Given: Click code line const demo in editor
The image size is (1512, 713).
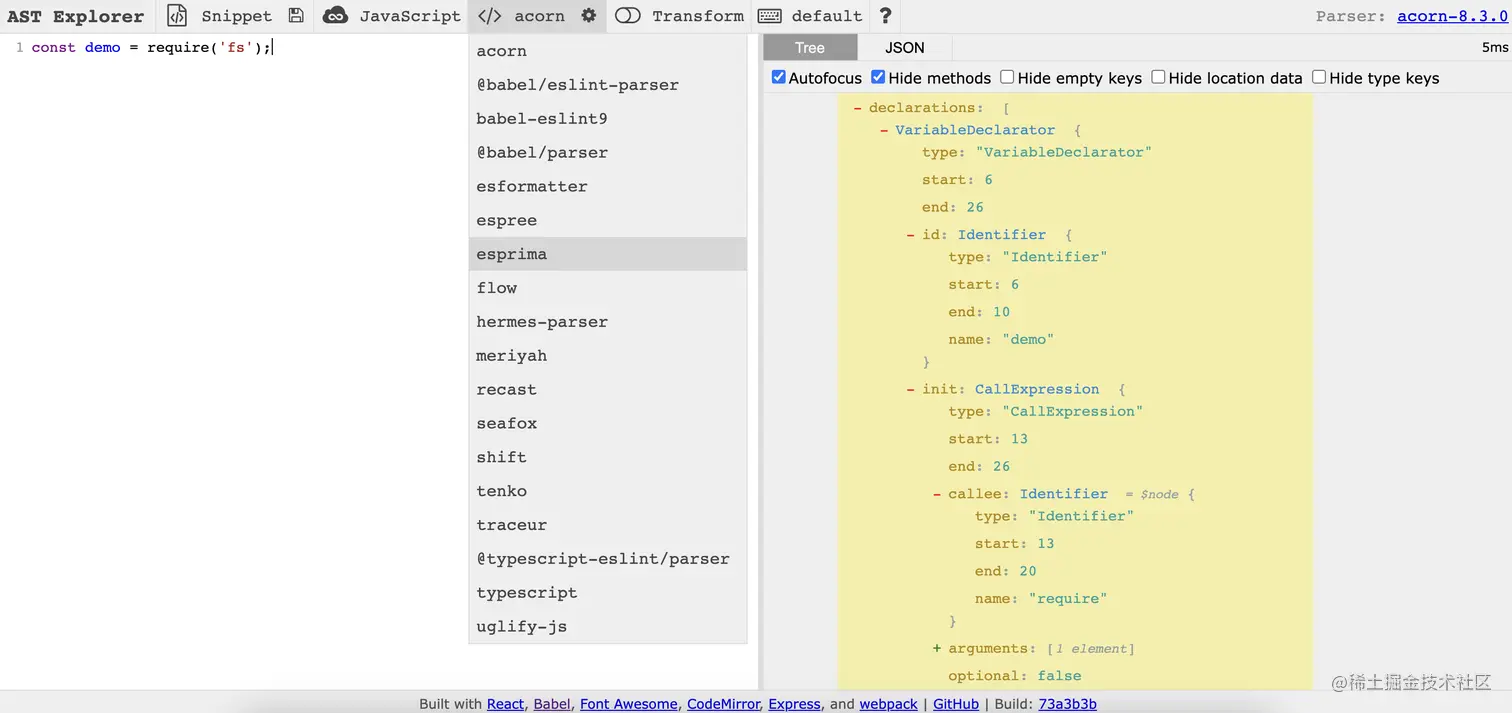Looking at the screenshot, I should click(152, 47).
